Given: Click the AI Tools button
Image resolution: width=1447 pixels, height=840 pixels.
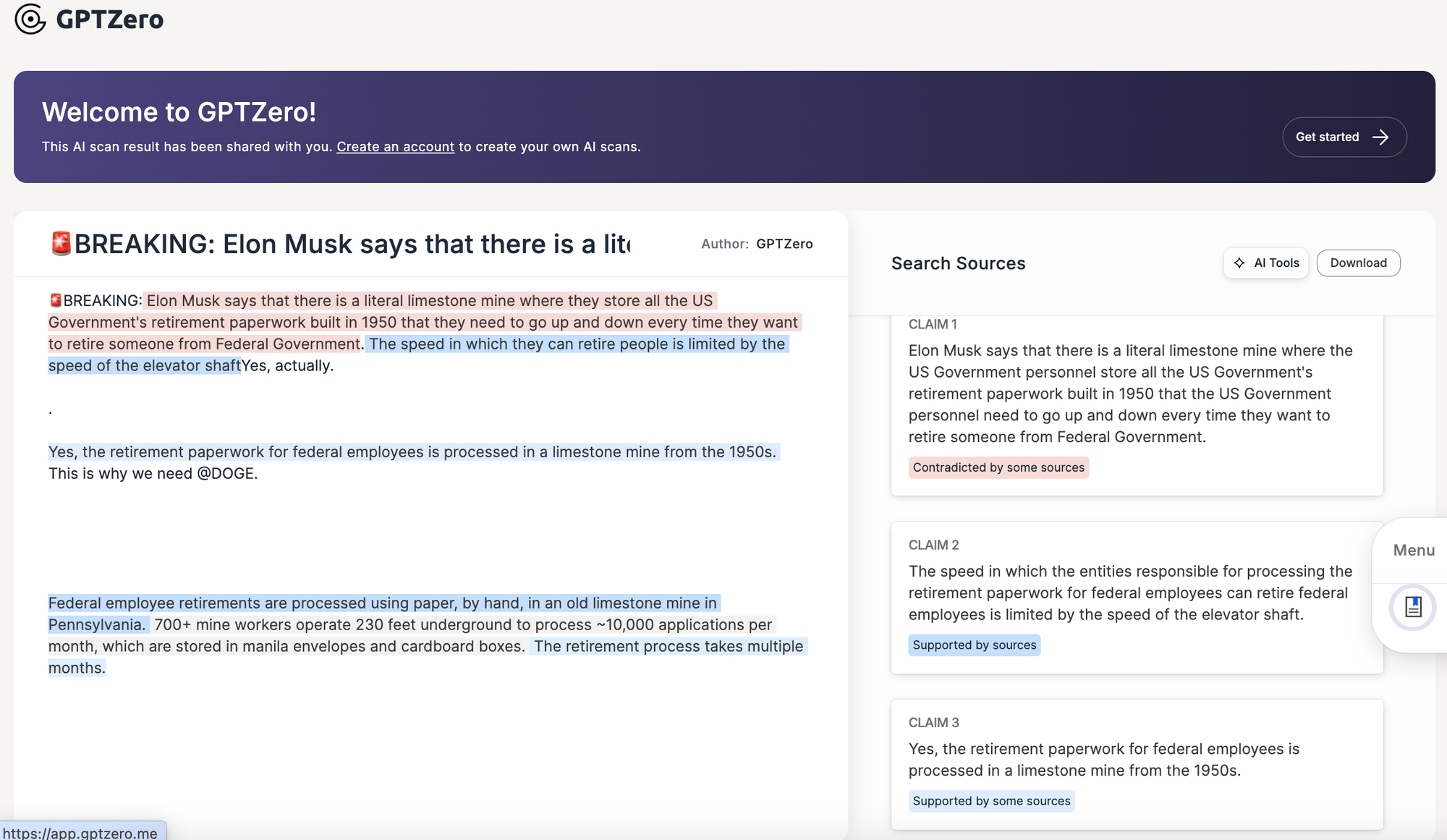Looking at the screenshot, I should 1265,263.
